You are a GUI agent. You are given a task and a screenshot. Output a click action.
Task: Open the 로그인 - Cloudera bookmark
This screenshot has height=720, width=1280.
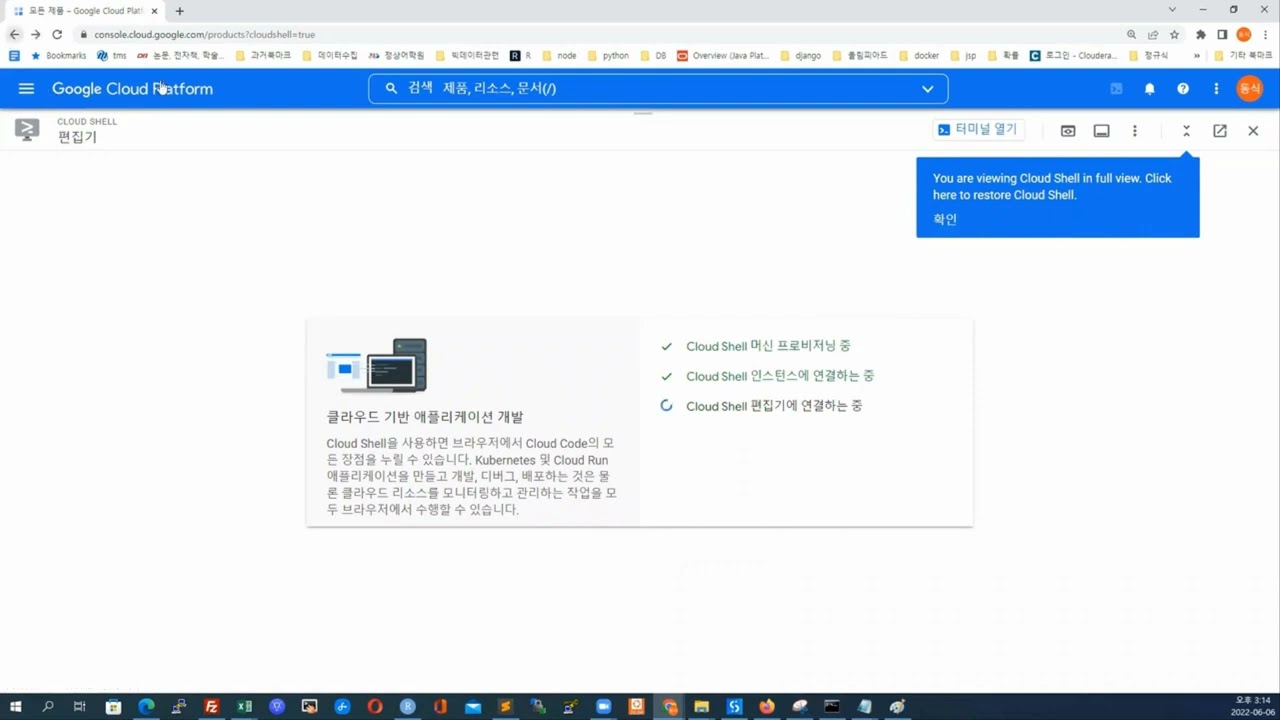point(1074,56)
